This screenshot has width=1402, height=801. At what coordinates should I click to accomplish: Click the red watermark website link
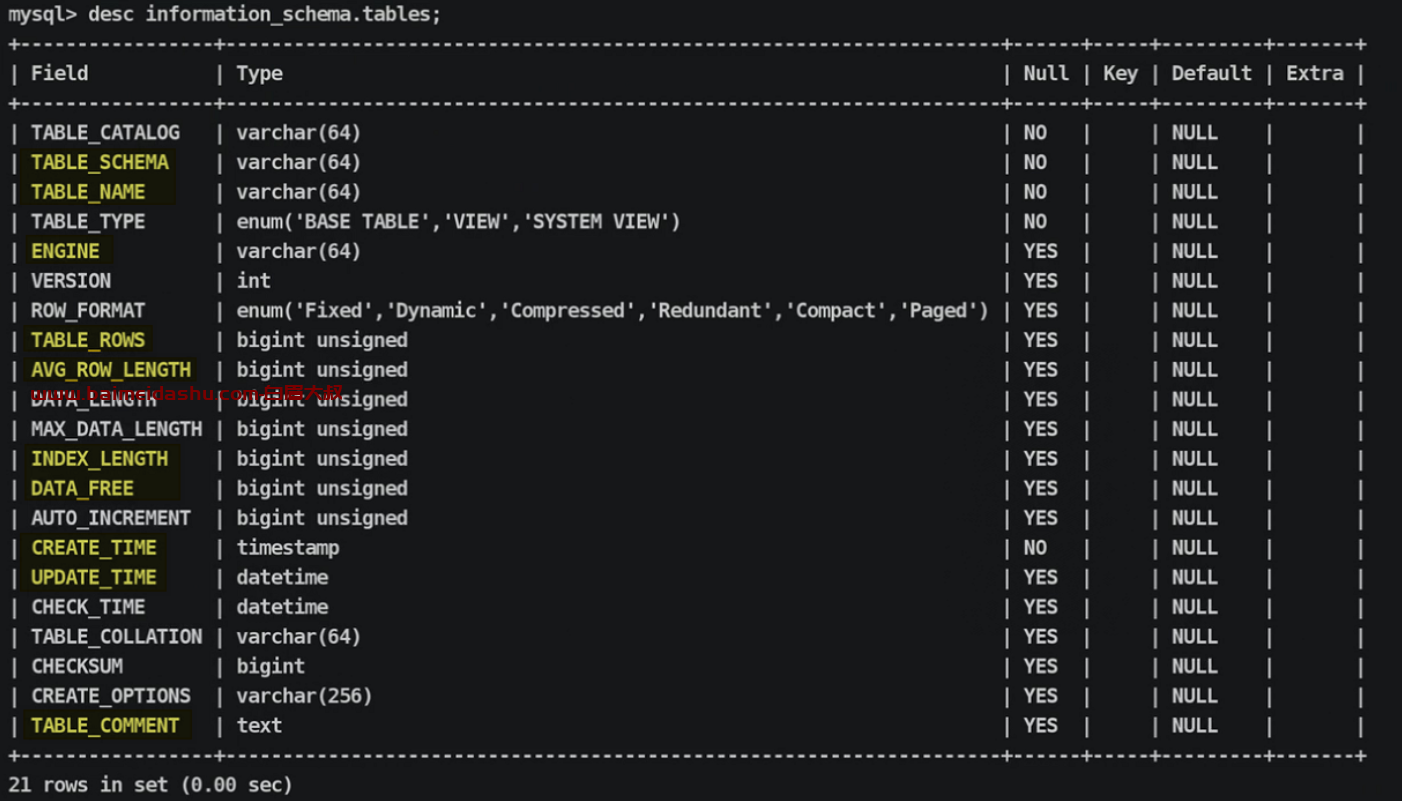[187, 393]
